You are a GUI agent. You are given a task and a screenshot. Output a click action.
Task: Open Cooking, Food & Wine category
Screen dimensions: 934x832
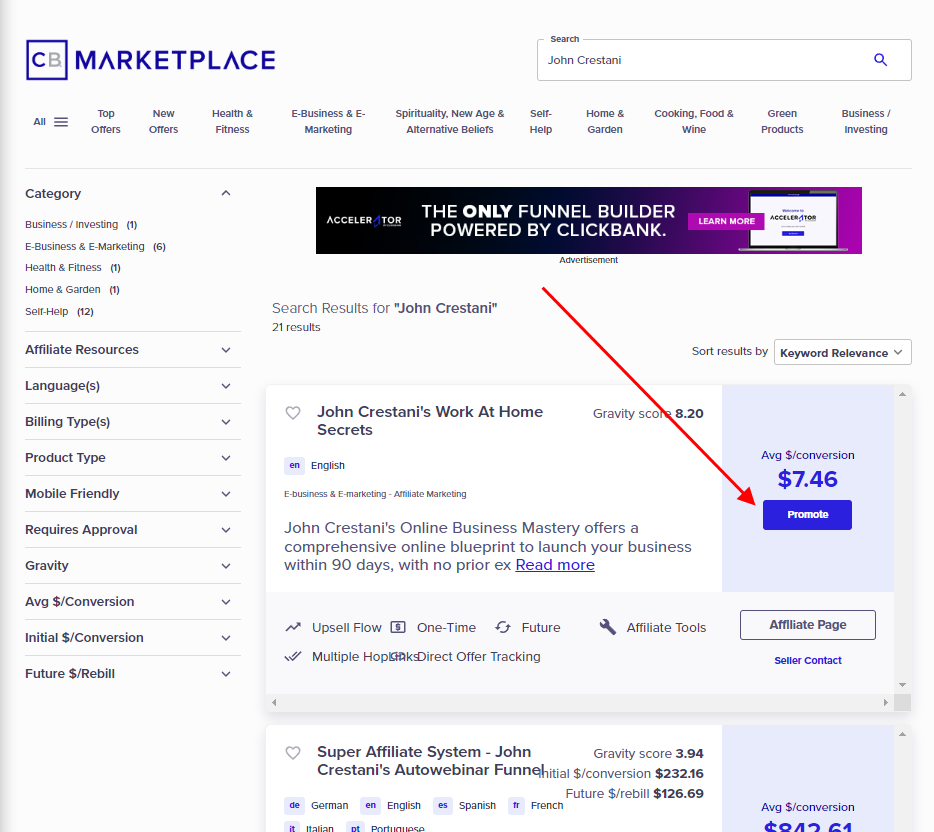[x=694, y=121]
